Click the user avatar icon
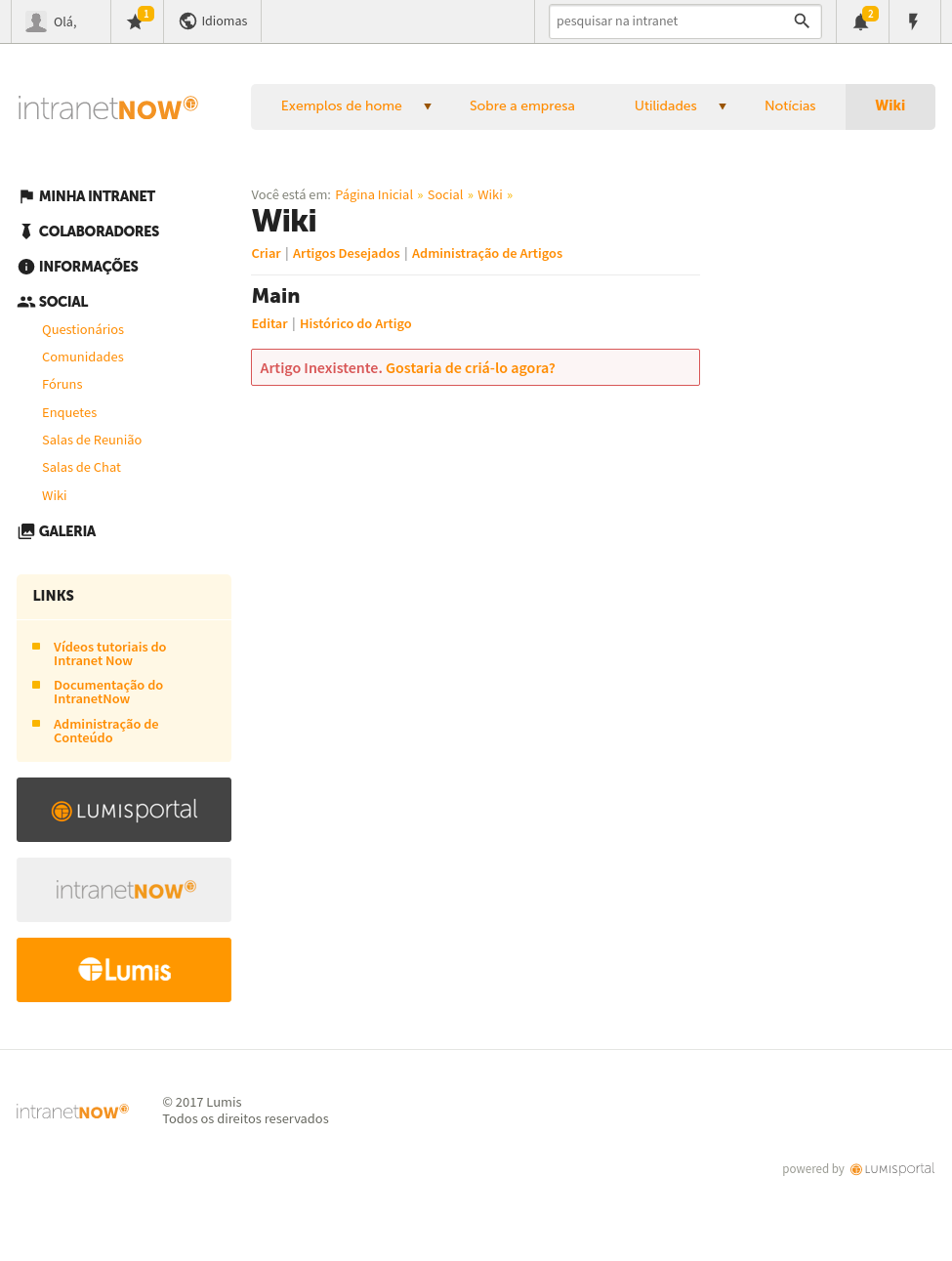 pos(36,21)
